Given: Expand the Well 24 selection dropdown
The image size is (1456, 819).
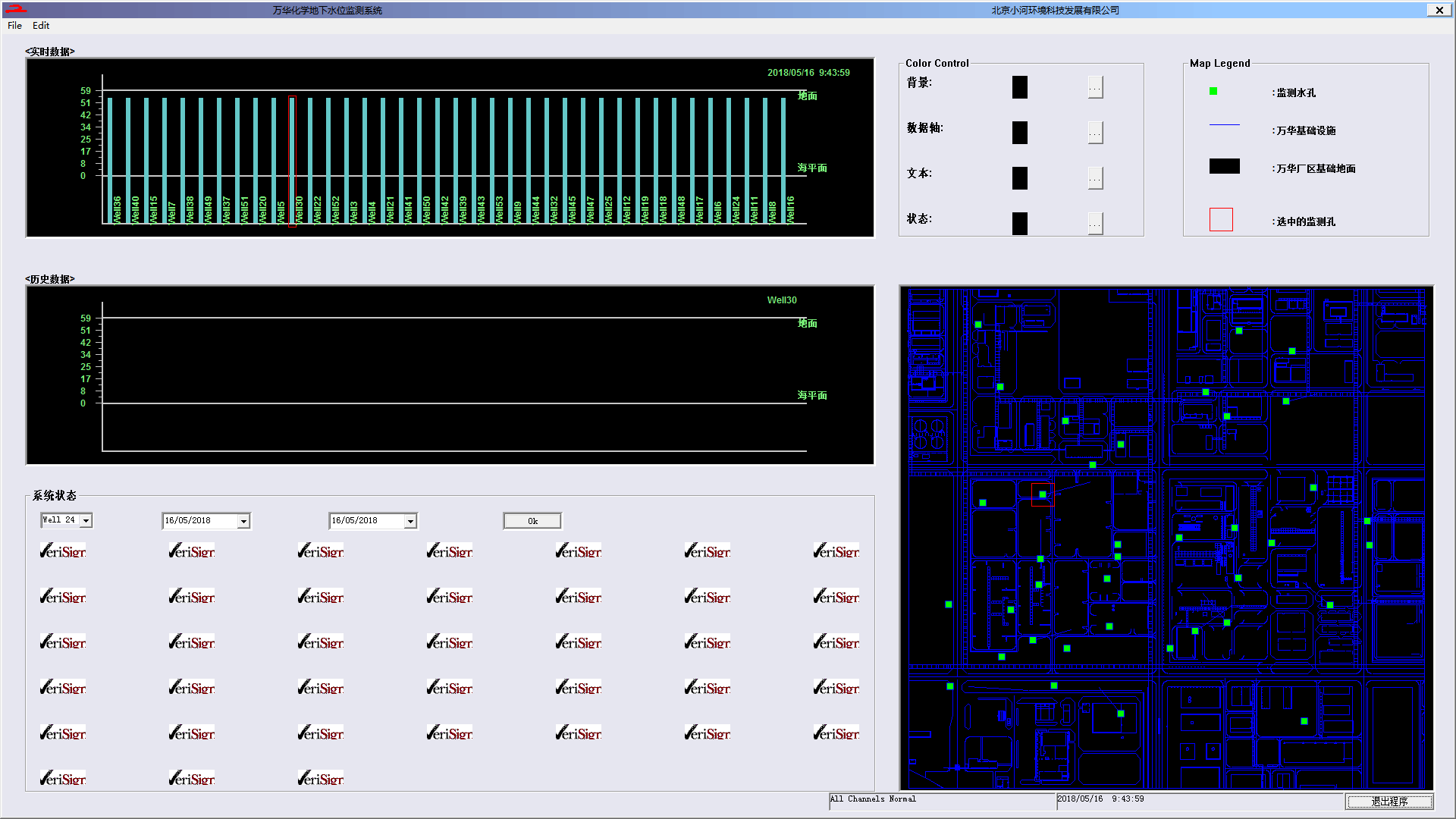Looking at the screenshot, I should click(x=86, y=520).
